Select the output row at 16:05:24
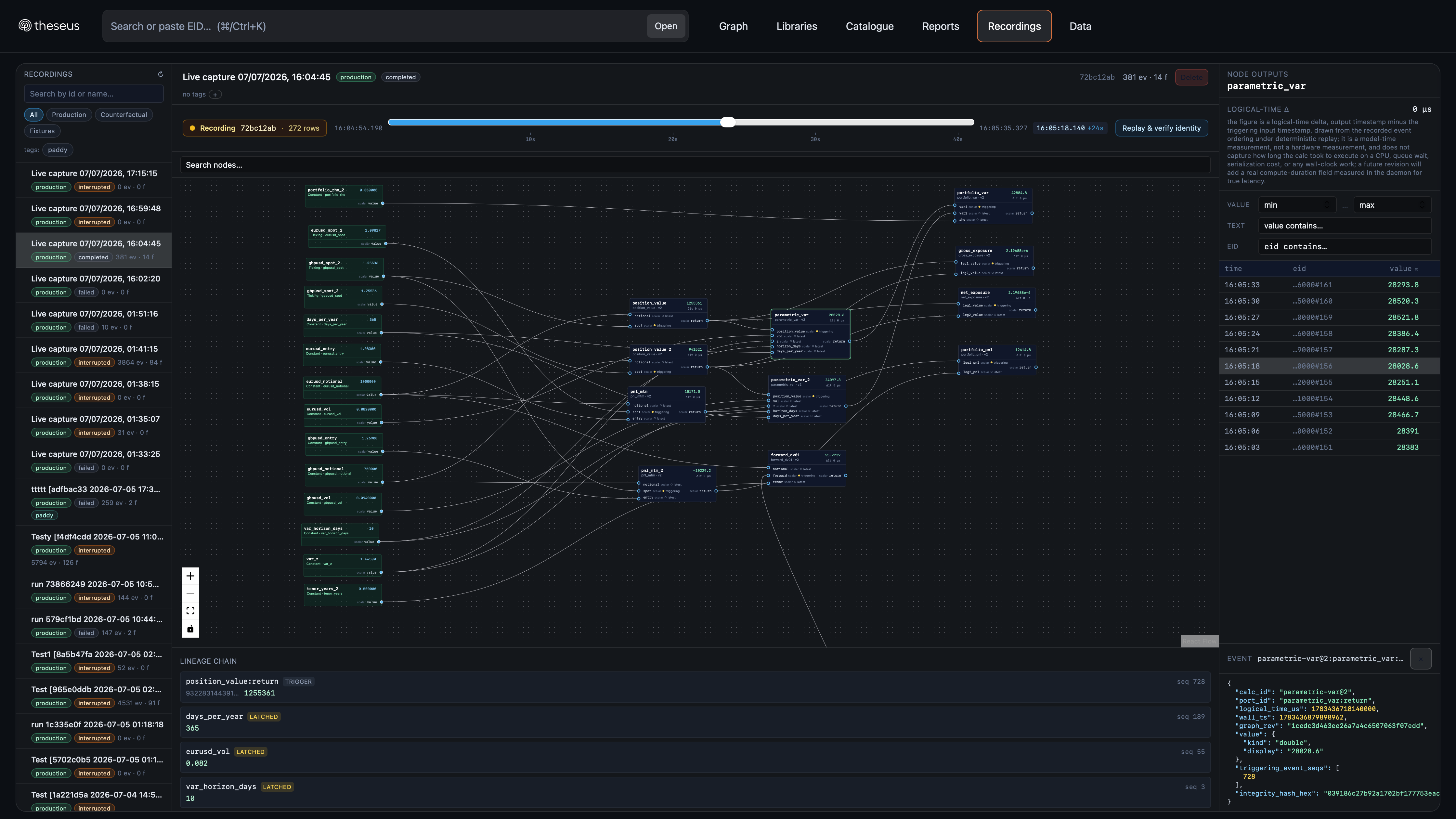Image resolution: width=1456 pixels, height=819 pixels. (x=1329, y=333)
